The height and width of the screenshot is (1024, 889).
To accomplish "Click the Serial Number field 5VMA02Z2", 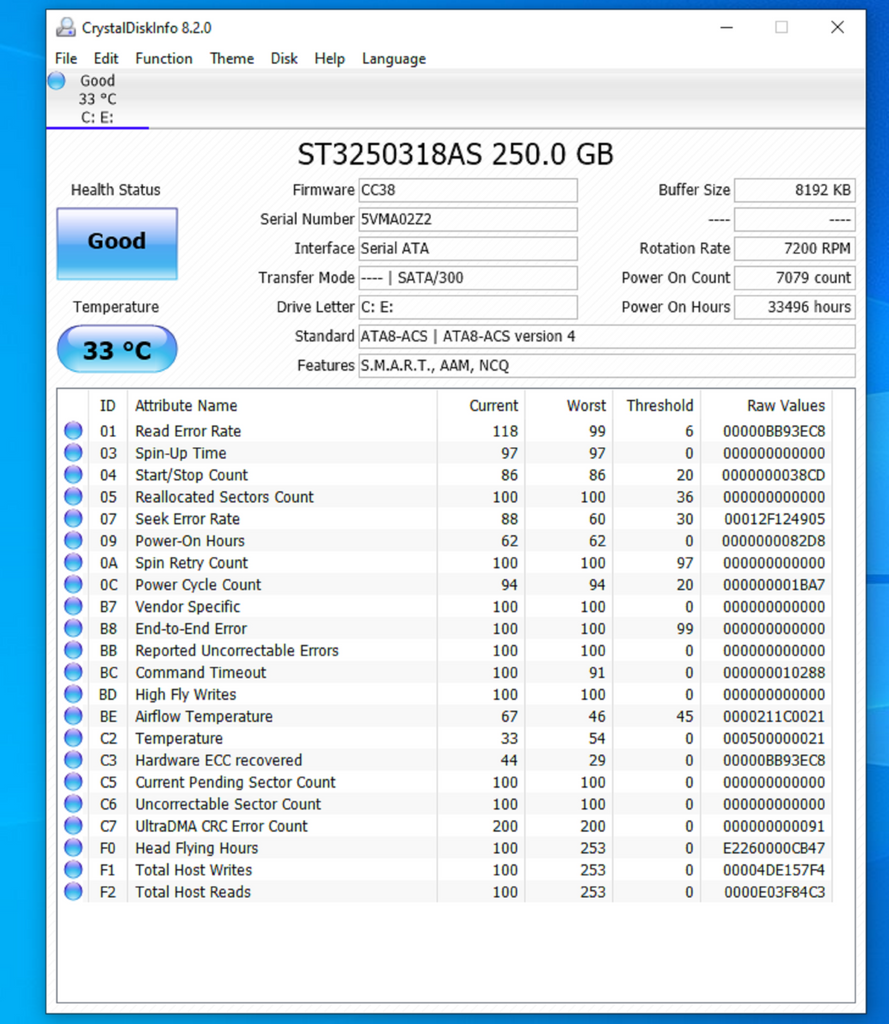I will click(468, 219).
